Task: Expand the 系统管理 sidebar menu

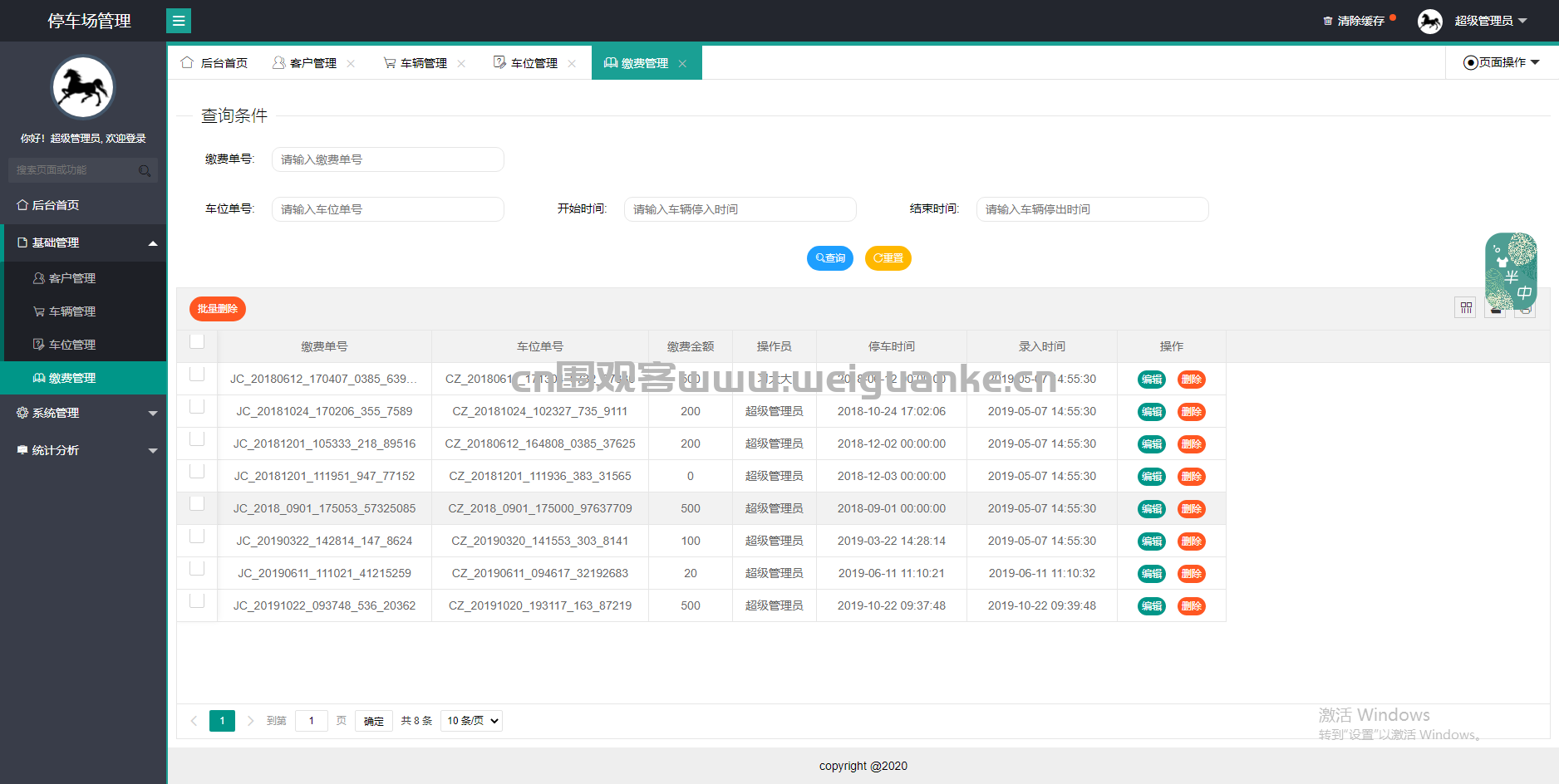Action: click(x=83, y=413)
